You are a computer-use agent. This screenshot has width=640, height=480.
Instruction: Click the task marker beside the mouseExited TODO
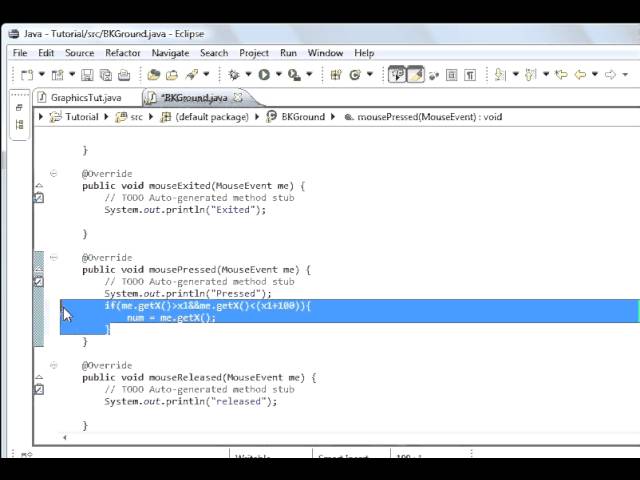pyautogui.click(x=39, y=198)
